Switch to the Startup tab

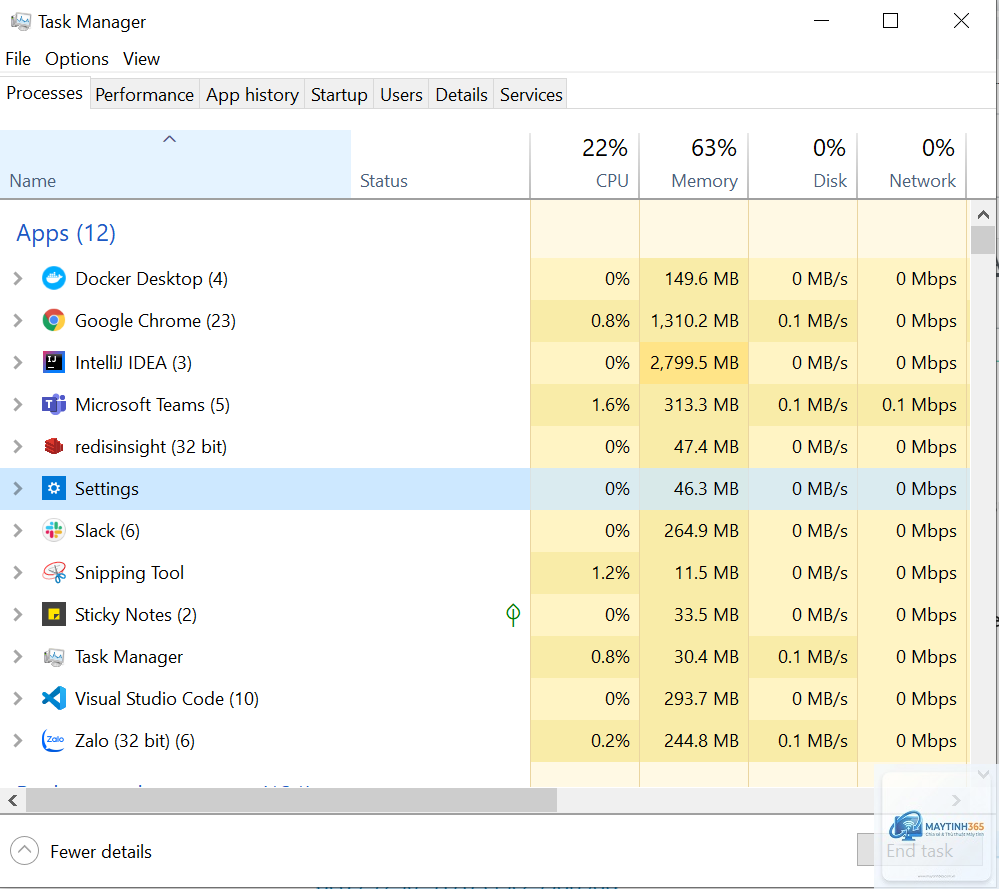pyautogui.click(x=339, y=94)
